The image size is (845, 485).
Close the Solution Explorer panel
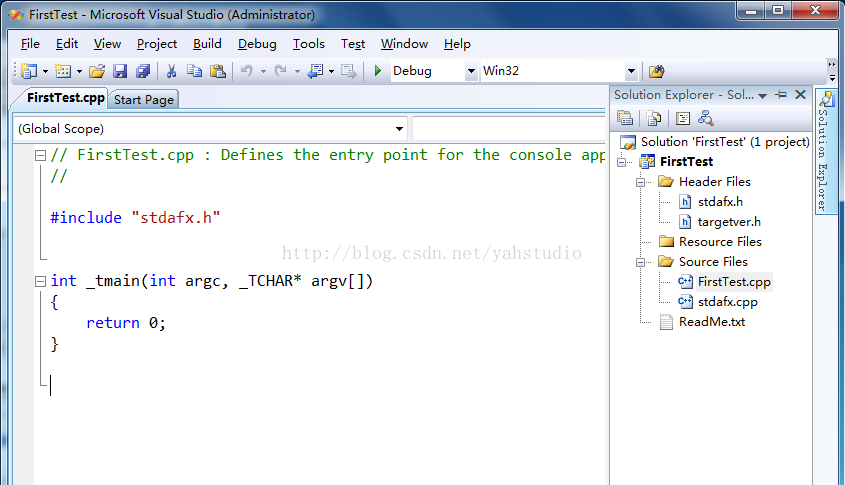(801, 95)
